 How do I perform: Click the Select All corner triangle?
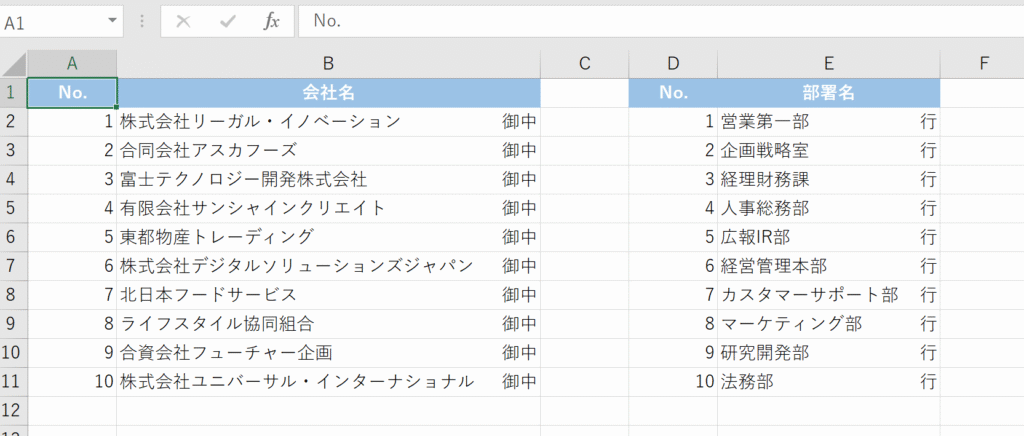(14, 65)
